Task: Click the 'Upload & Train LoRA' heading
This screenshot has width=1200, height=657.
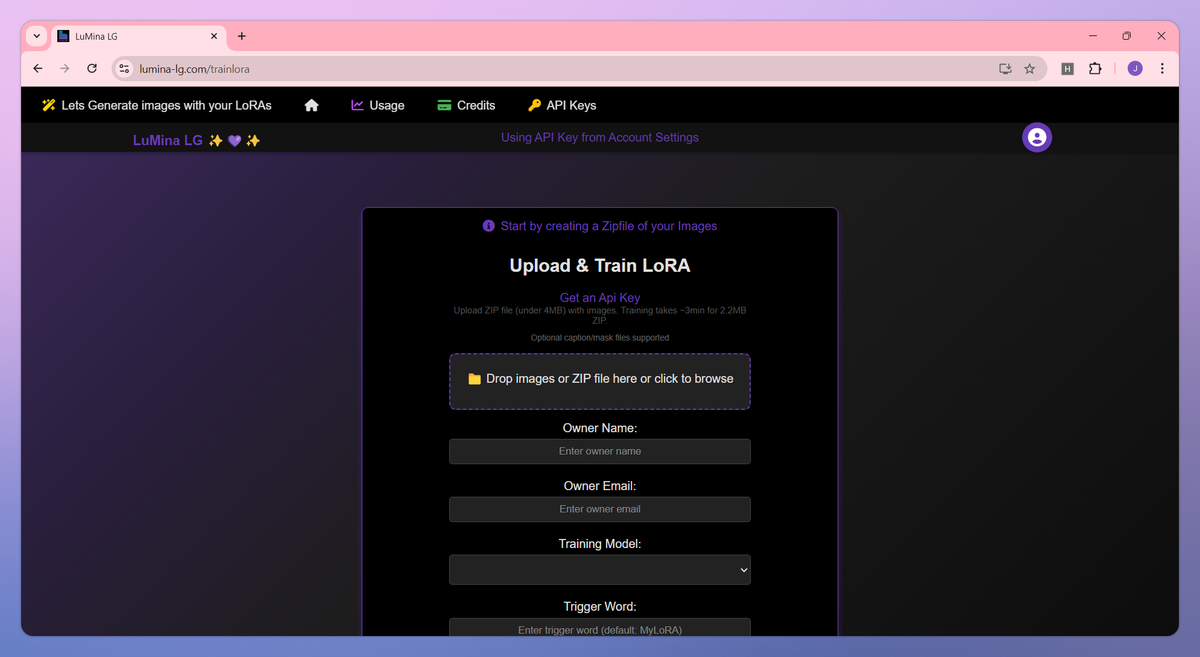Action: tap(600, 266)
